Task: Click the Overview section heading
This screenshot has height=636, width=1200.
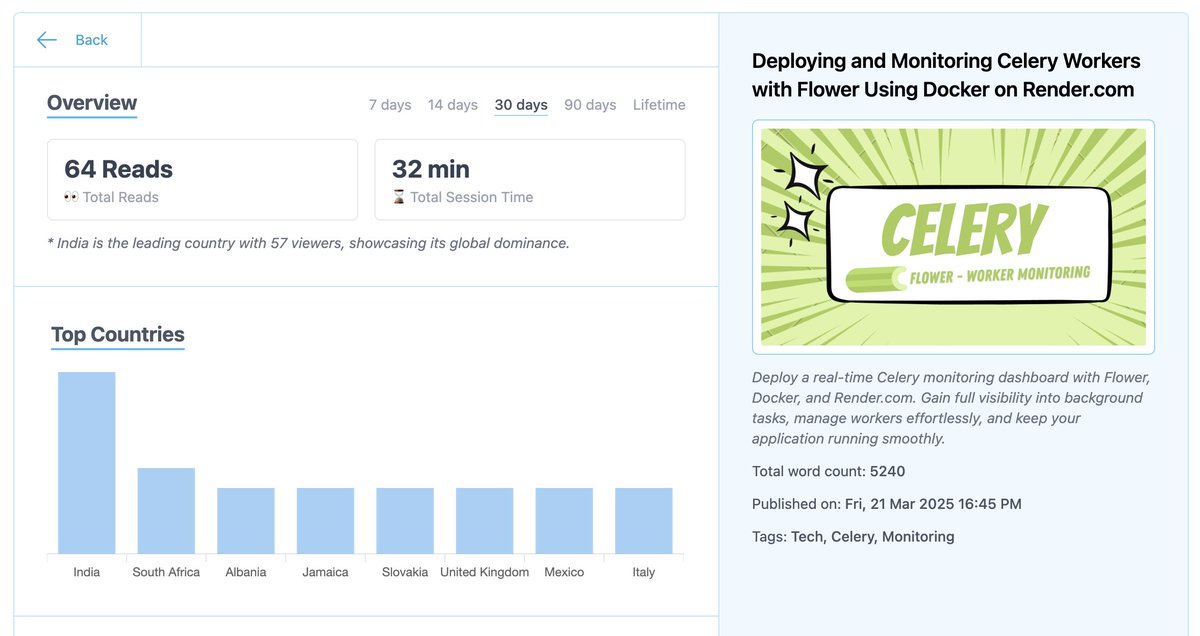Action: [92, 102]
